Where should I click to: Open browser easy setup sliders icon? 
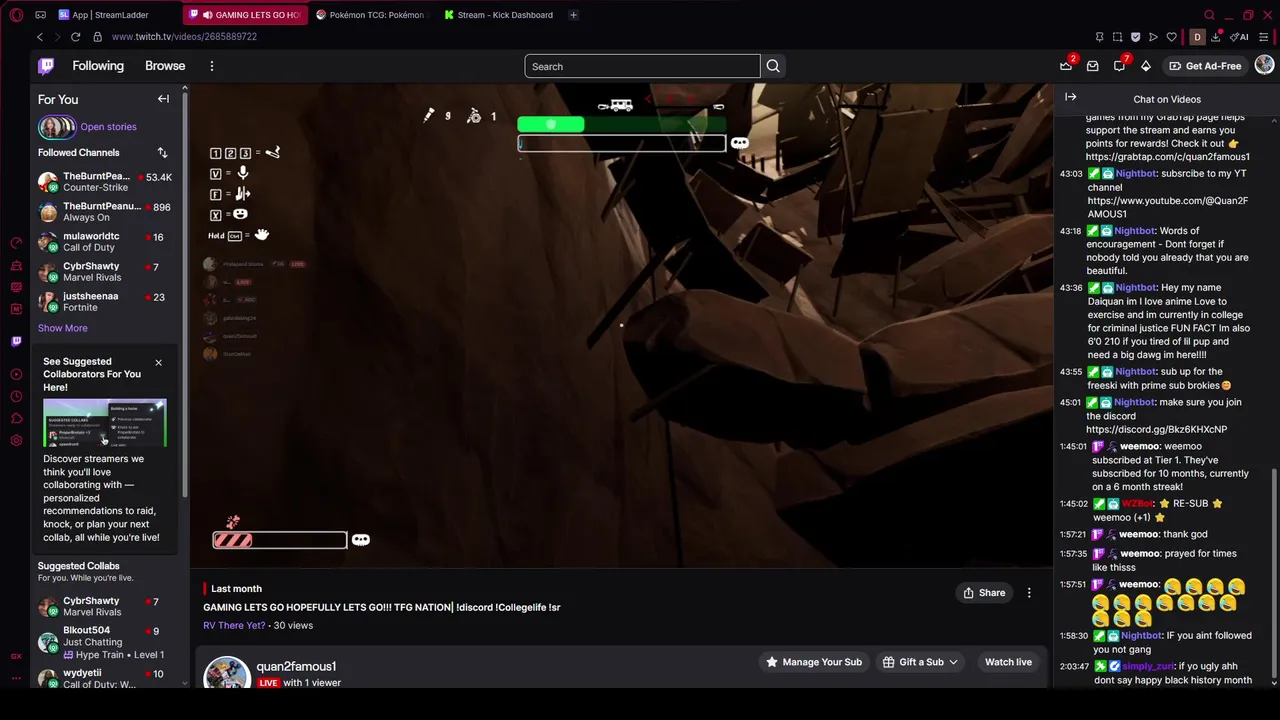click(x=1266, y=37)
